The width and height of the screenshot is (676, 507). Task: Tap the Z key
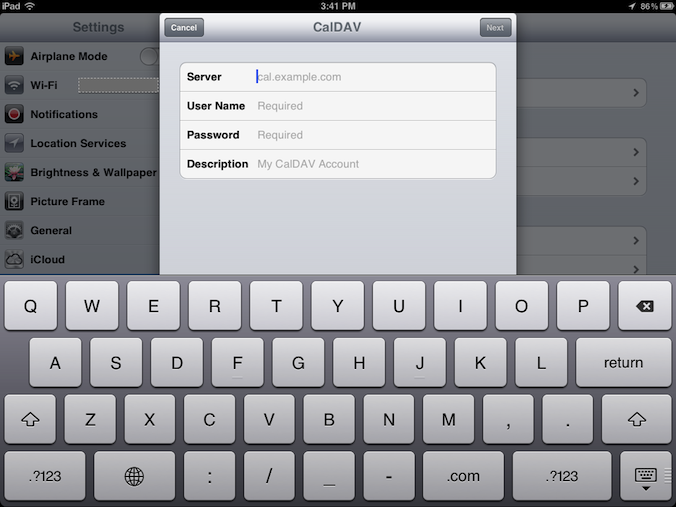[90, 419]
